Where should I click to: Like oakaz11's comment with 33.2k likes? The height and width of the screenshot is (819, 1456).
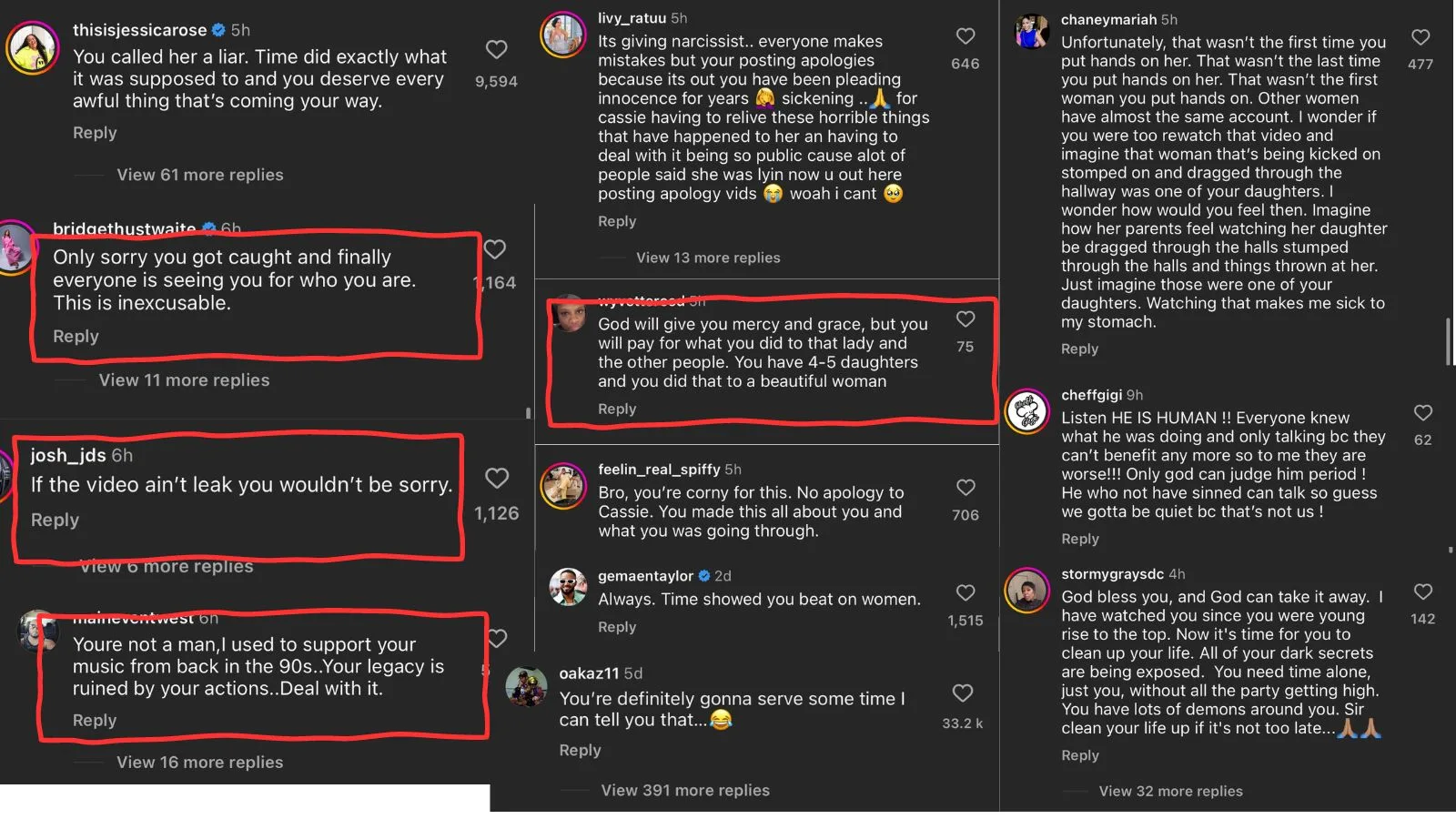pyautogui.click(x=963, y=693)
